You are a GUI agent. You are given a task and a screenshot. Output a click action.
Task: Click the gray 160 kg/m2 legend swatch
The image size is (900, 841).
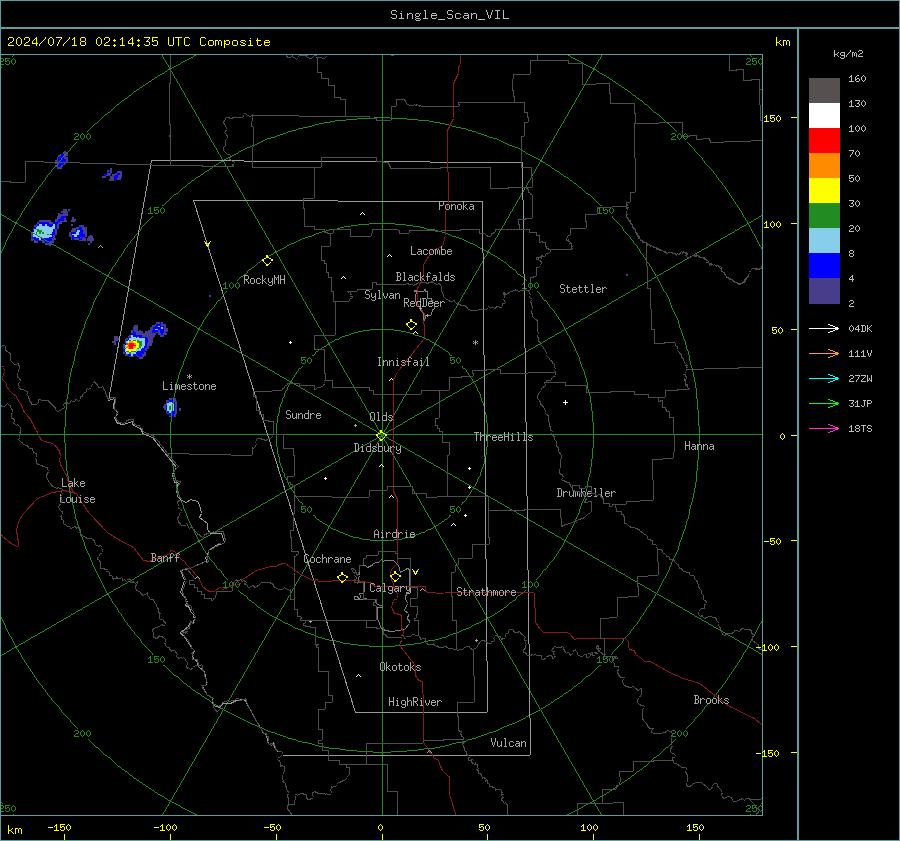click(x=824, y=91)
